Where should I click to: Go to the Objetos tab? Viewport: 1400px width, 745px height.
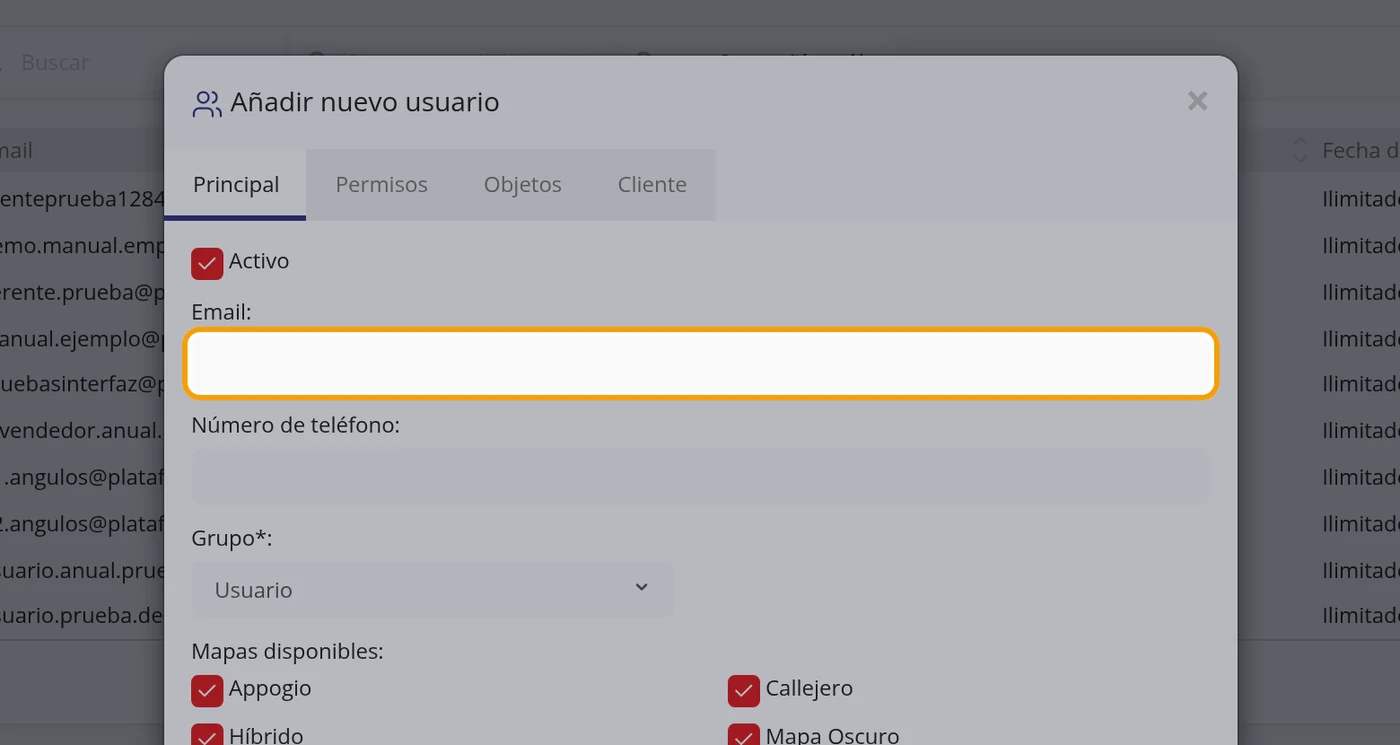[x=522, y=184]
